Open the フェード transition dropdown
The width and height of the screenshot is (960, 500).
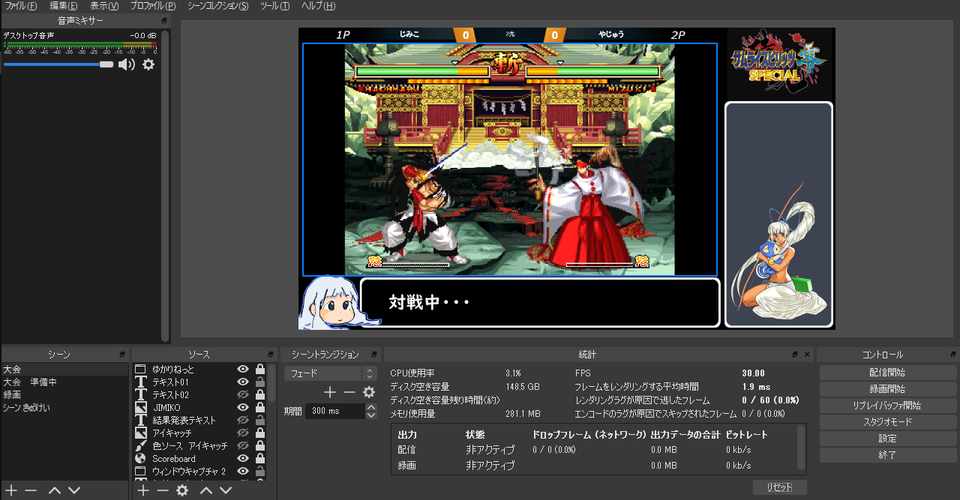(330, 373)
